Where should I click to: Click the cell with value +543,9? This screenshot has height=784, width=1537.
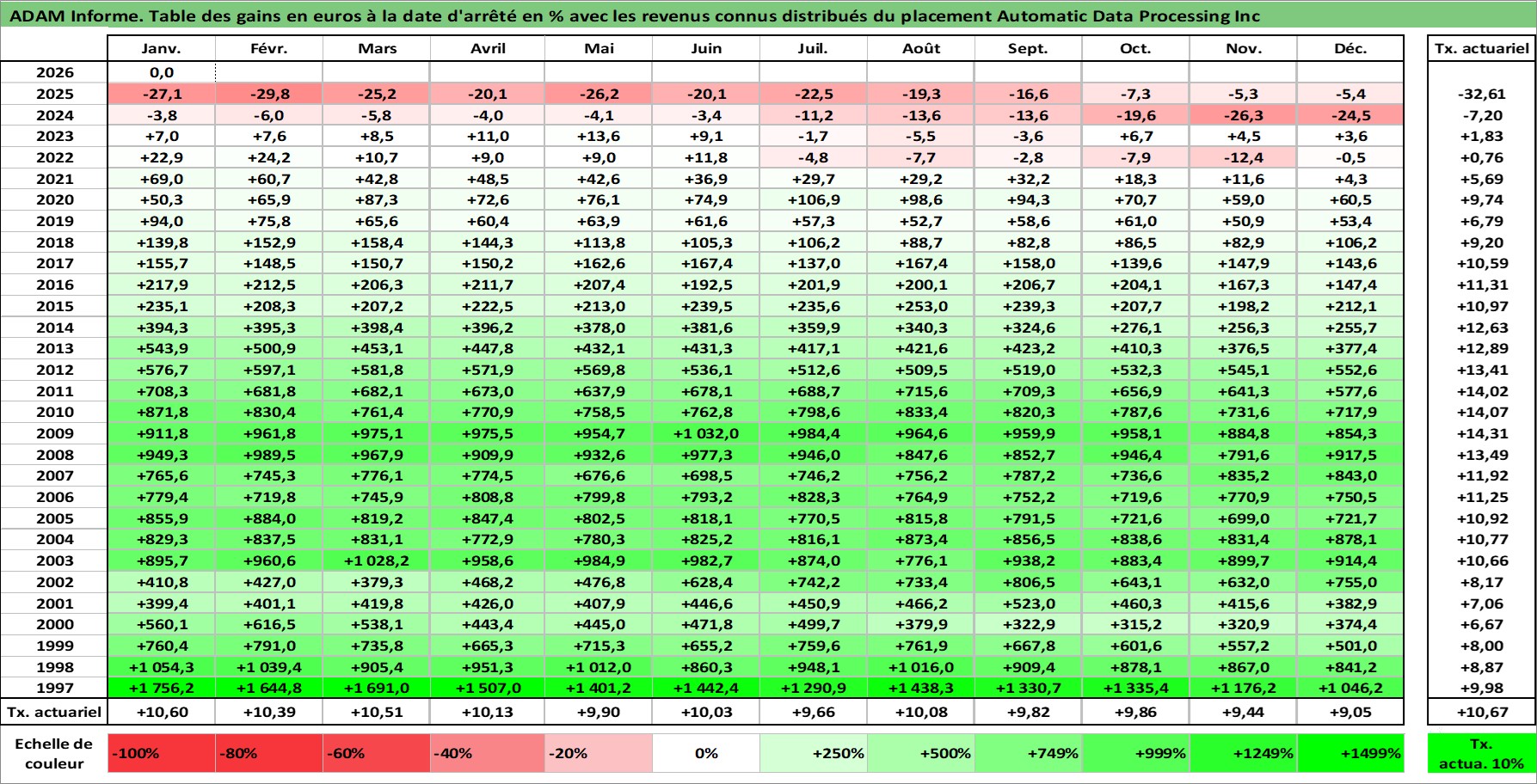click(x=162, y=348)
